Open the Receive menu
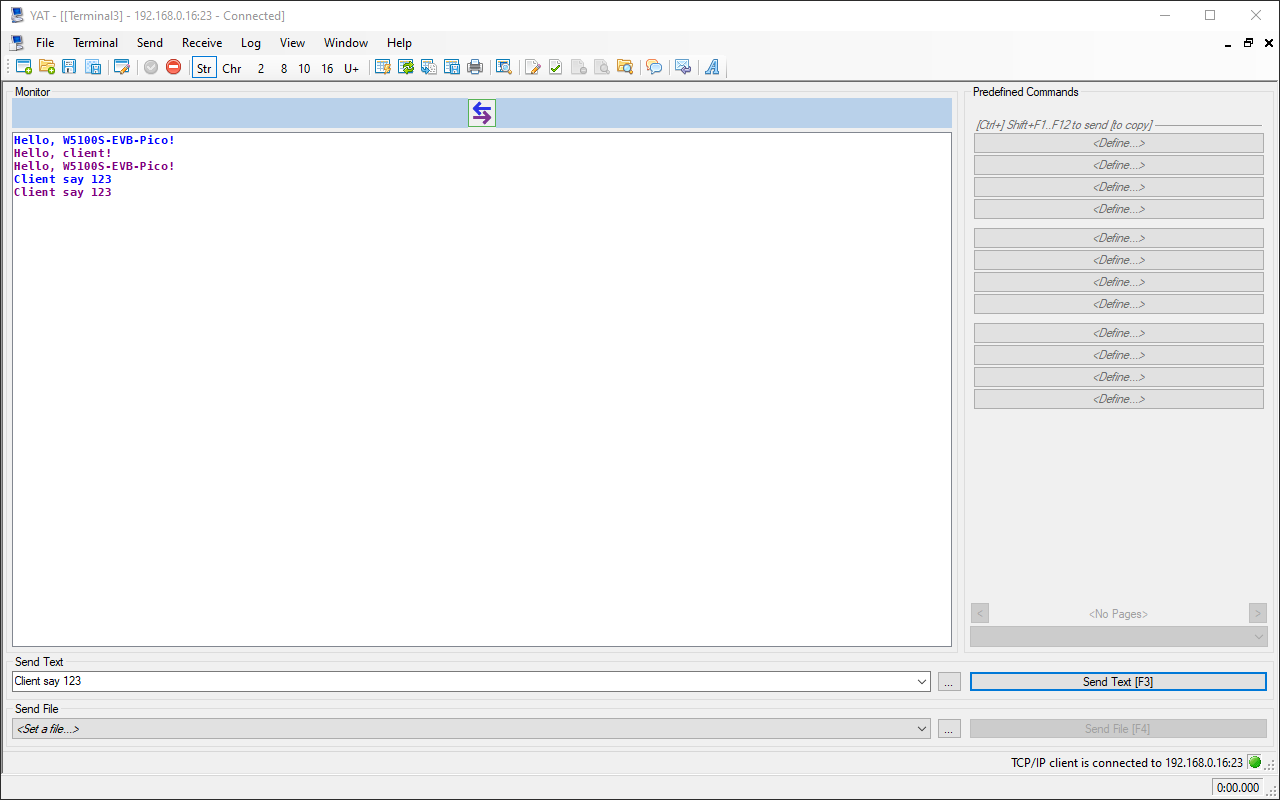Viewport: 1280px width, 800px height. pyautogui.click(x=202, y=43)
